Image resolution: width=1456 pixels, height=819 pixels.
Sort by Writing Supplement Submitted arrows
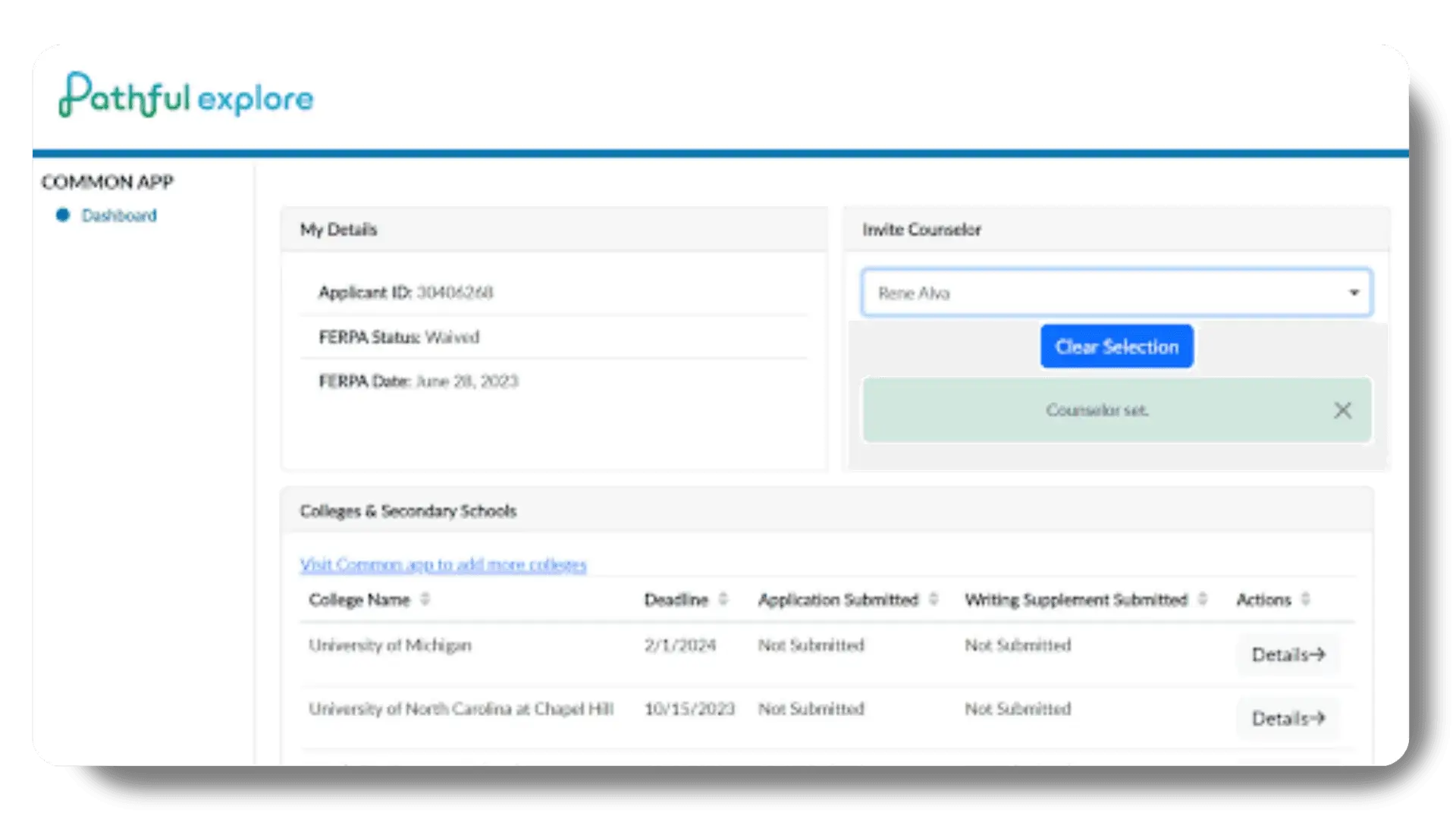(x=1202, y=599)
